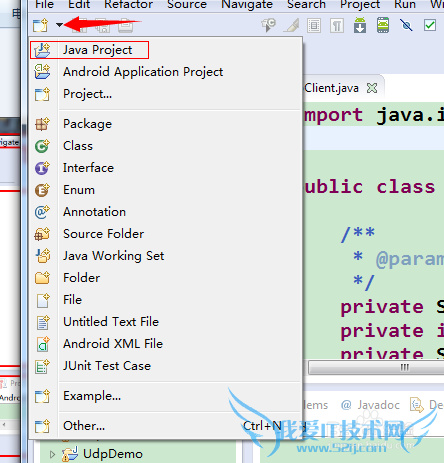Click the Project... wizard icon

[42, 94]
